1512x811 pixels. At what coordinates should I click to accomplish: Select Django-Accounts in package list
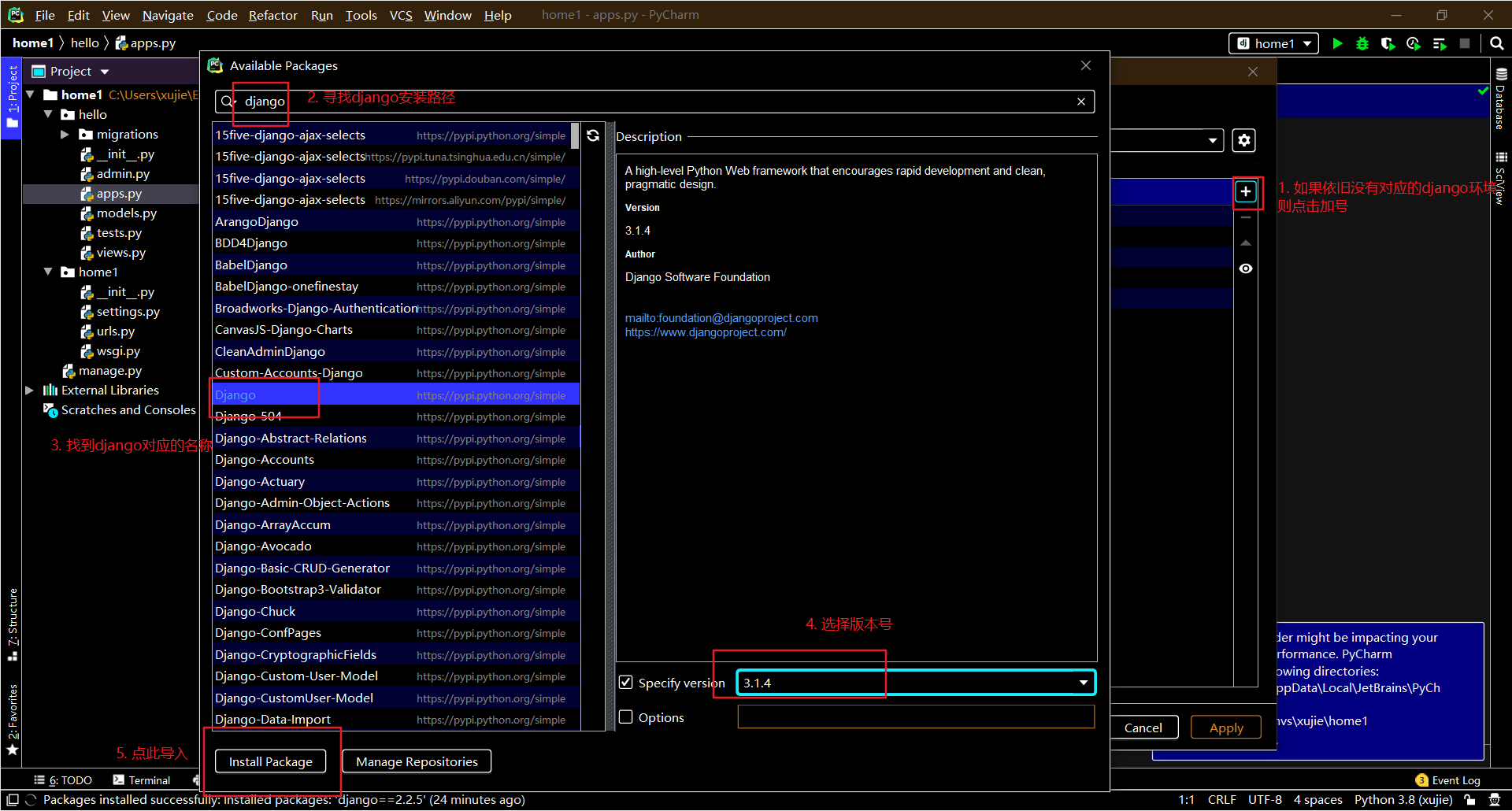point(396,460)
